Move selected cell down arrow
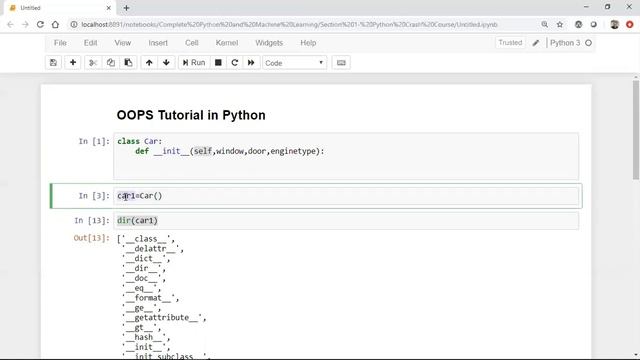Viewport: 640px width, 360px height. point(166,63)
